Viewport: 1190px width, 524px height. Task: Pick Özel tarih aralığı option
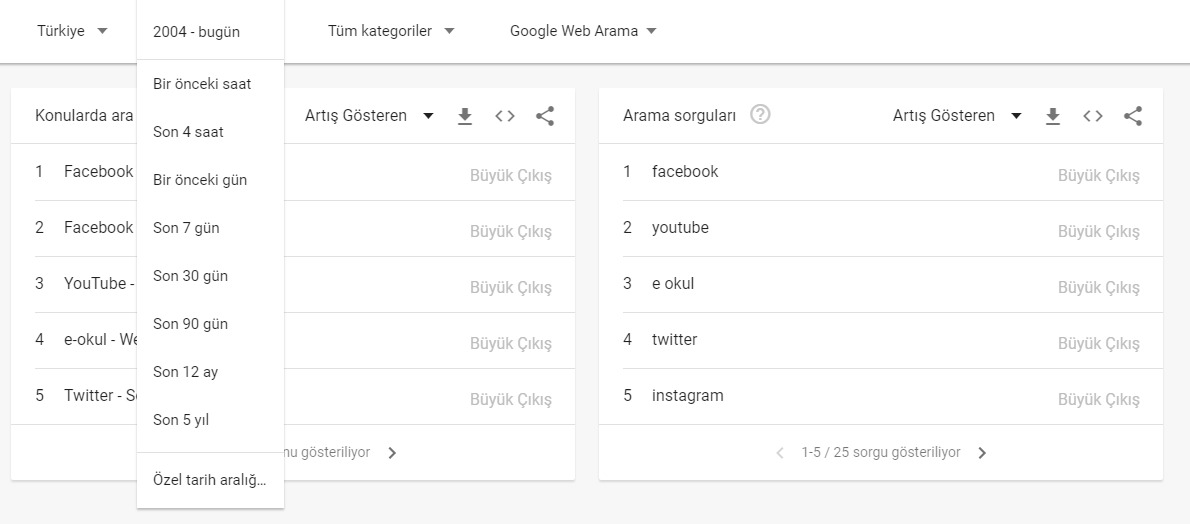(210, 481)
